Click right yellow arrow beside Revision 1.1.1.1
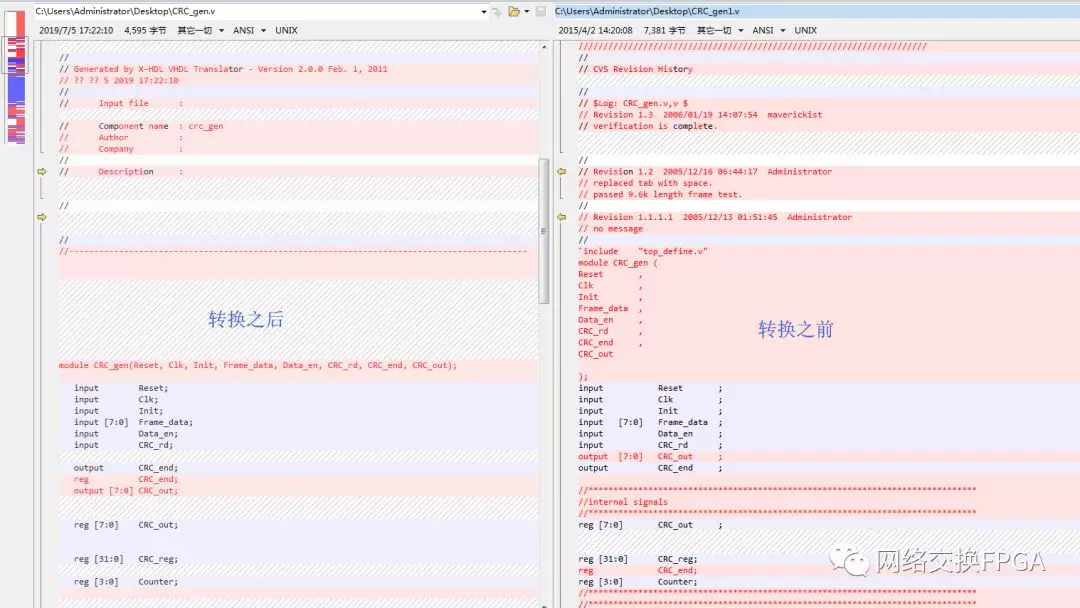Image resolution: width=1080 pixels, height=608 pixels. (x=561, y=217)
